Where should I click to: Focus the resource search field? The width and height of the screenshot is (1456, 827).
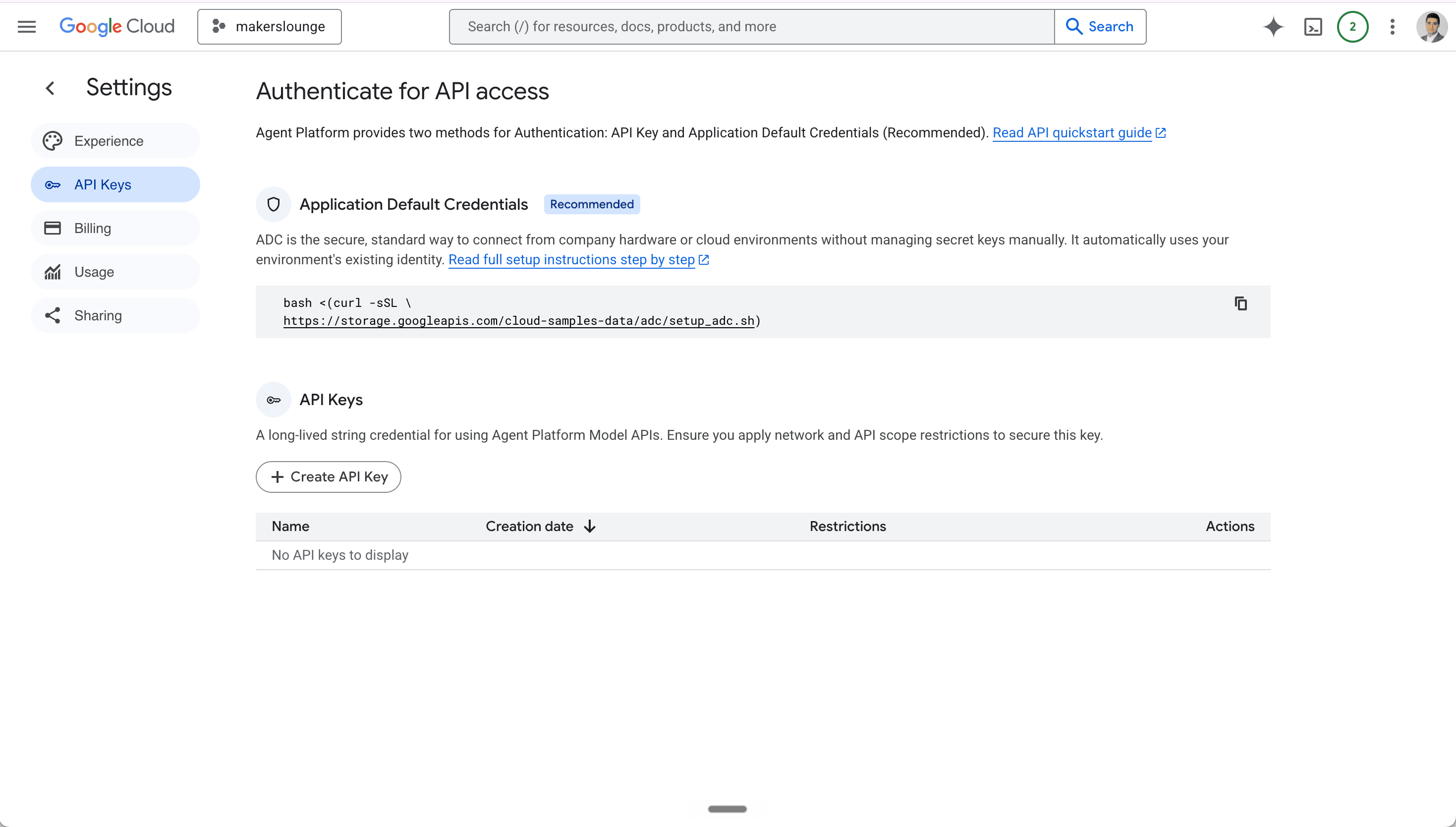pyautogui.click(x=752, y=27)
